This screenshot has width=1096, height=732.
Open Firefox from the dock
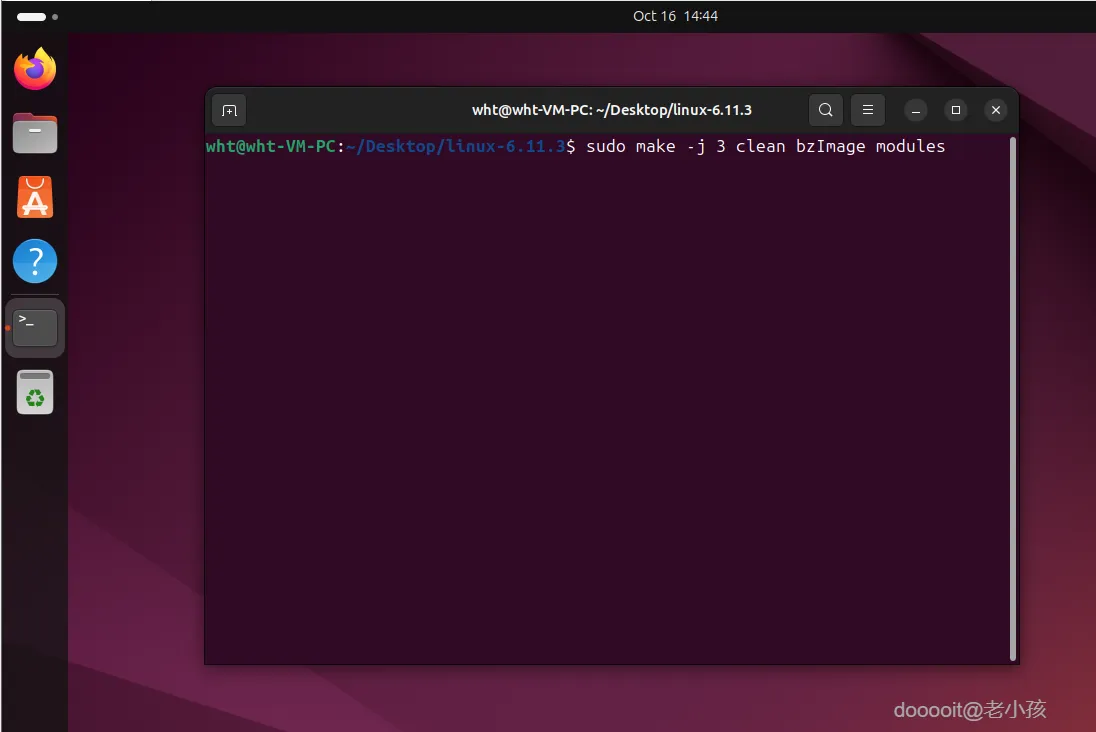(x=35, y=69)
